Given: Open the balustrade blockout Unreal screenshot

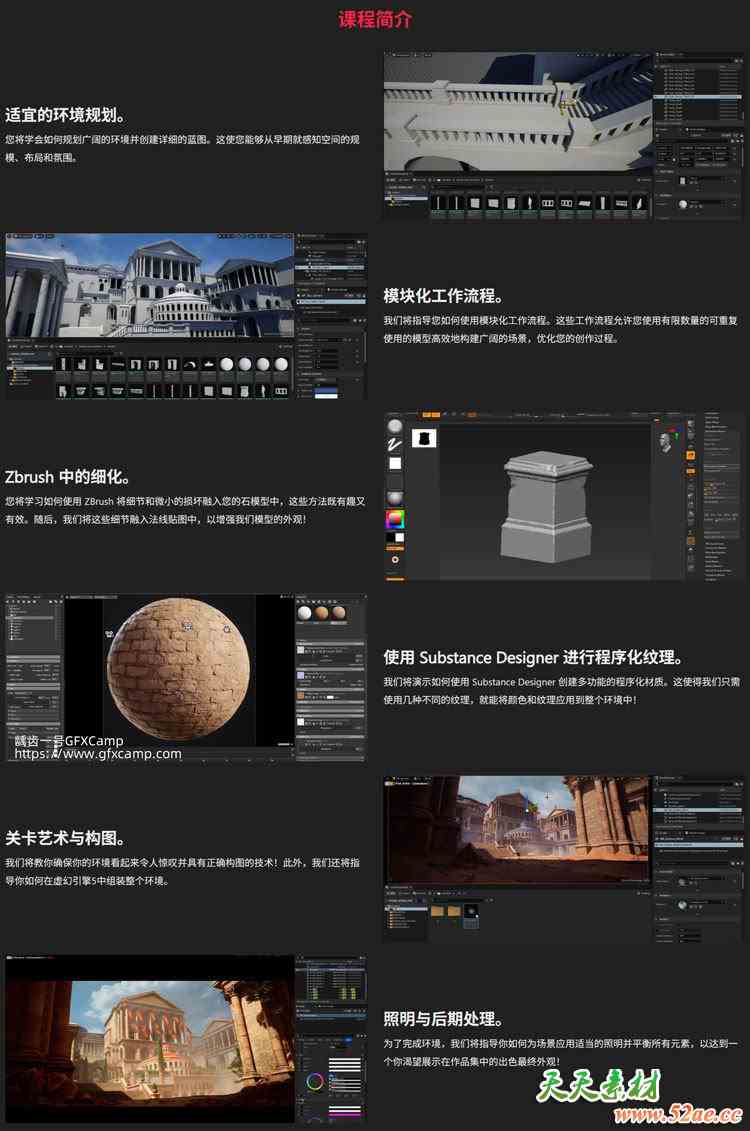Looking at the screenshot, I should click(562, 136).
